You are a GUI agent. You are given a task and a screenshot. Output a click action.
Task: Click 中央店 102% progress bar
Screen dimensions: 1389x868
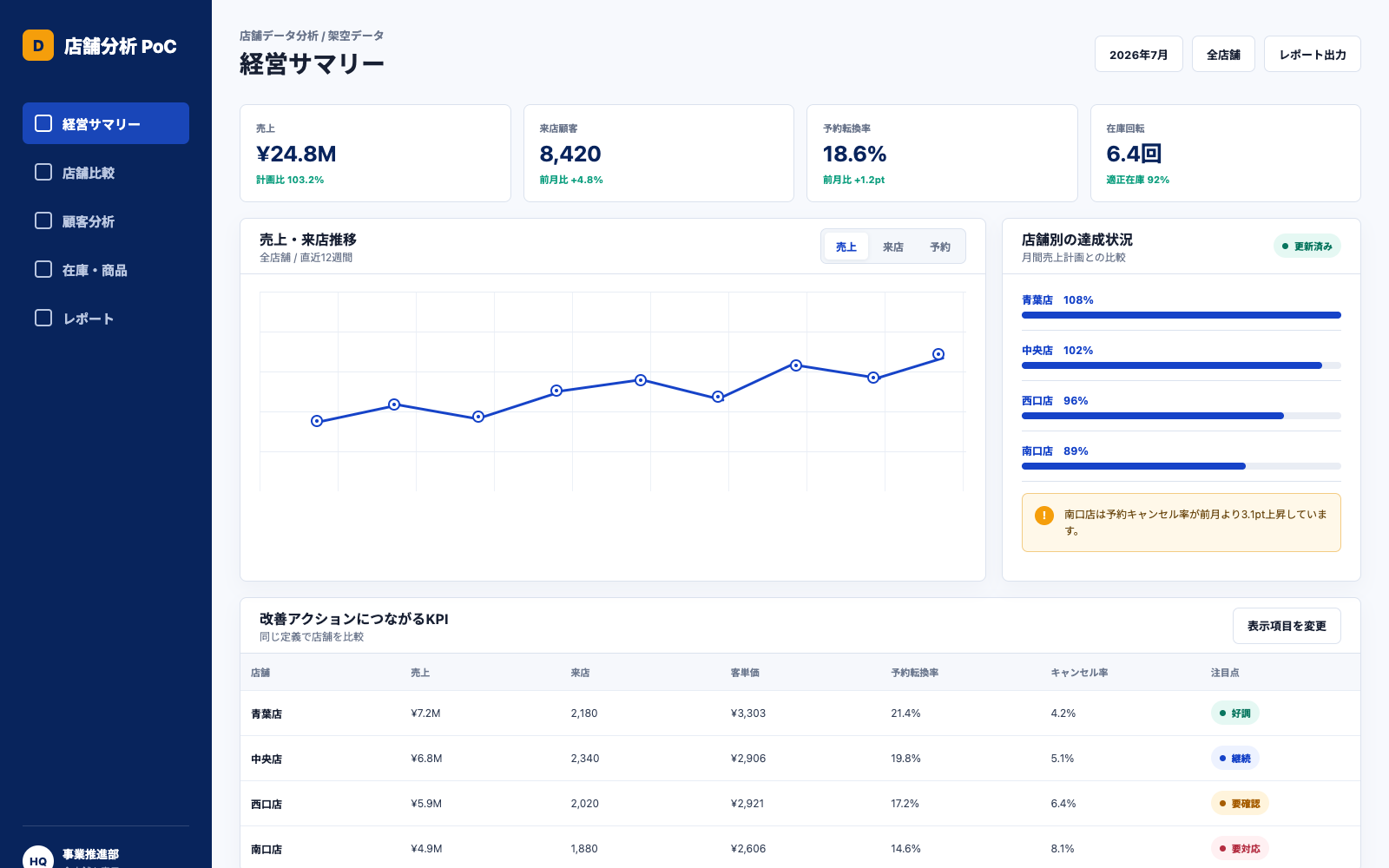[1182, 365]
